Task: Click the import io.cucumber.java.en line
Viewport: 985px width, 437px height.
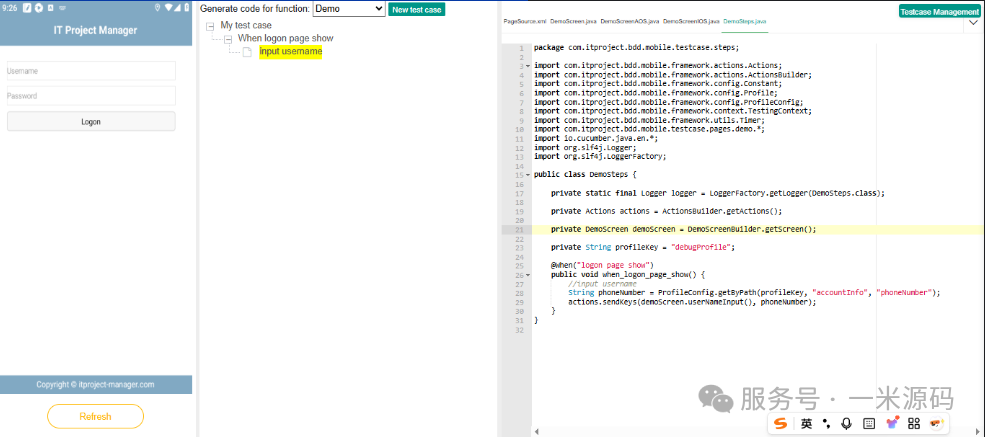Action: pos(596,138)
